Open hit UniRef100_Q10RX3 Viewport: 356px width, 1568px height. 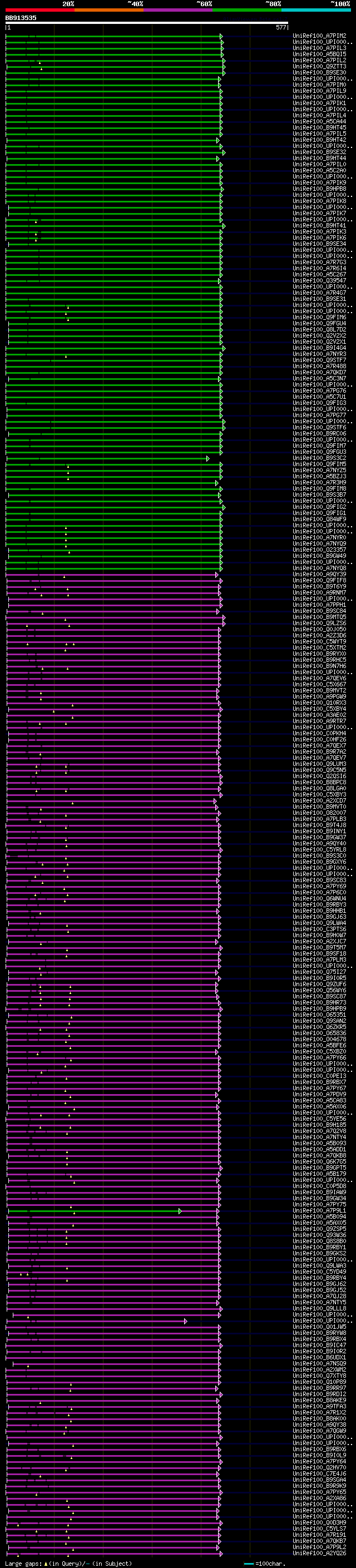[319, 703]
